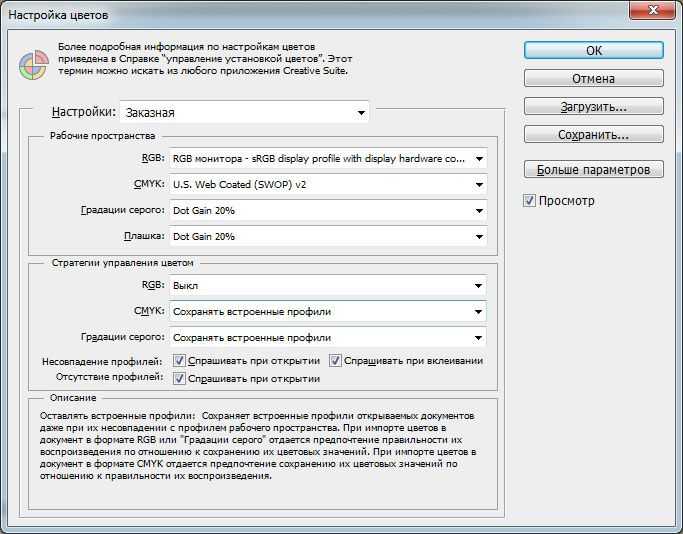Close the Настройка цветов dialog
Screen dimensions: 683x534
tap(652, 10)
